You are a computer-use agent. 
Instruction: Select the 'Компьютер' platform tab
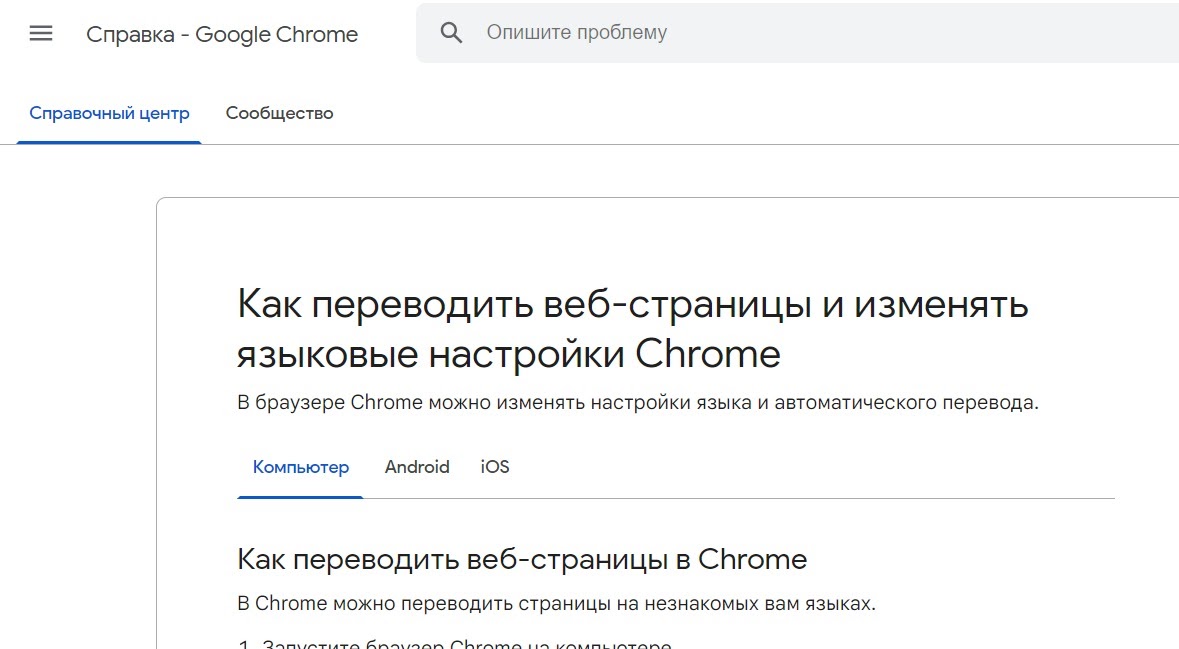click(x=301, y=467)
